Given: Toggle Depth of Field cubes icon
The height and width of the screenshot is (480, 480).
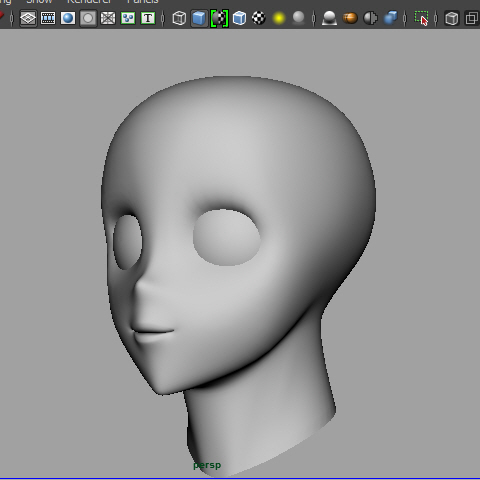Looking at the screenshot, I should tap(390, 18).
